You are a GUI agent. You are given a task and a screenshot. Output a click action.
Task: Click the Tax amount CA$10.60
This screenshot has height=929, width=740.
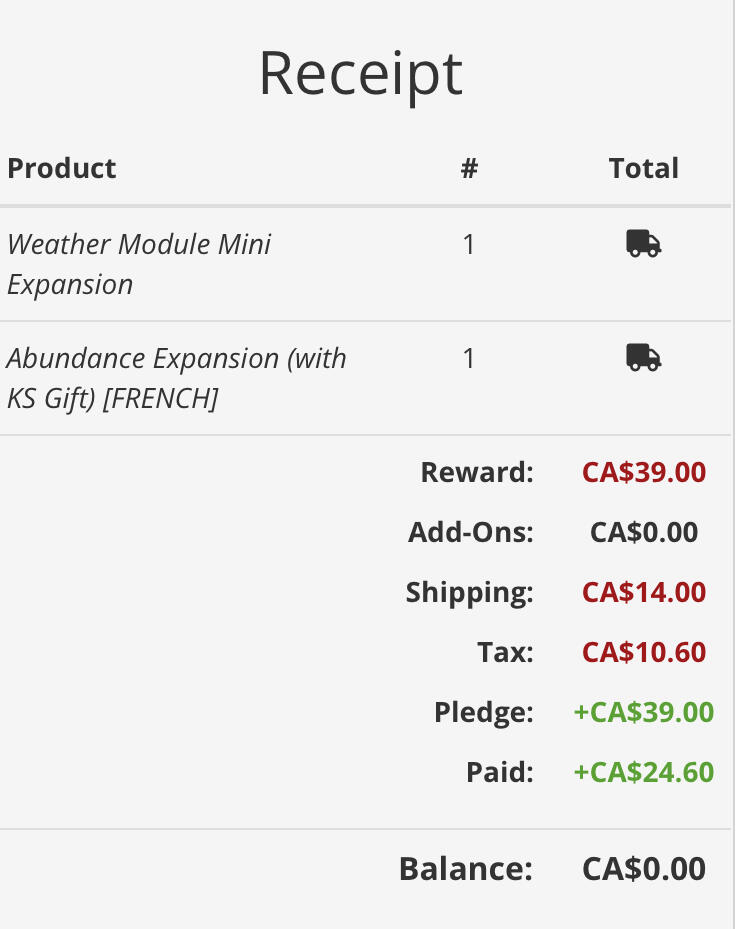644,652
